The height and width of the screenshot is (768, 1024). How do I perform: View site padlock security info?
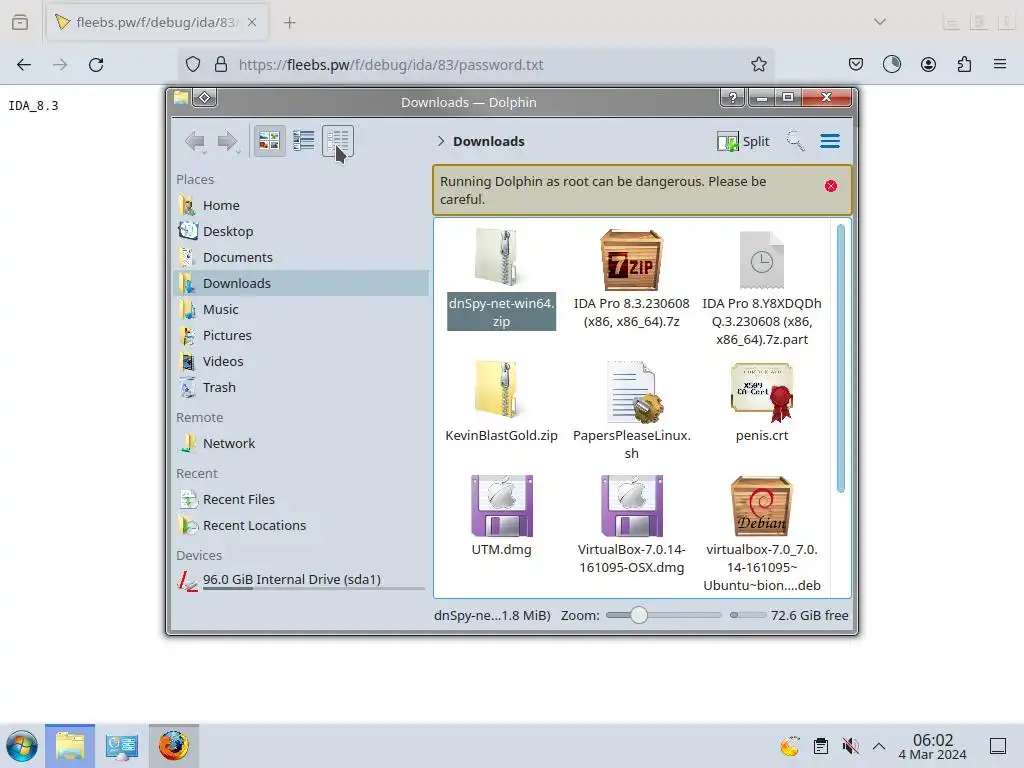[x=221, y=64]
